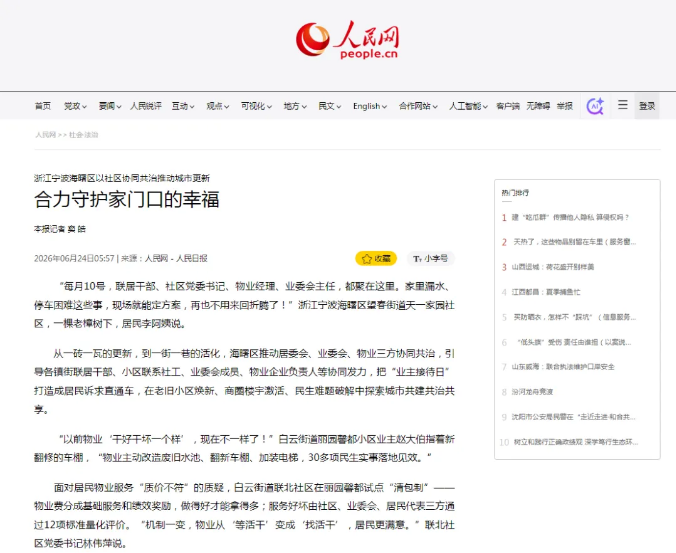Open hot-ranked article 3 山西运城 荷花盛开

pos(553,267)
